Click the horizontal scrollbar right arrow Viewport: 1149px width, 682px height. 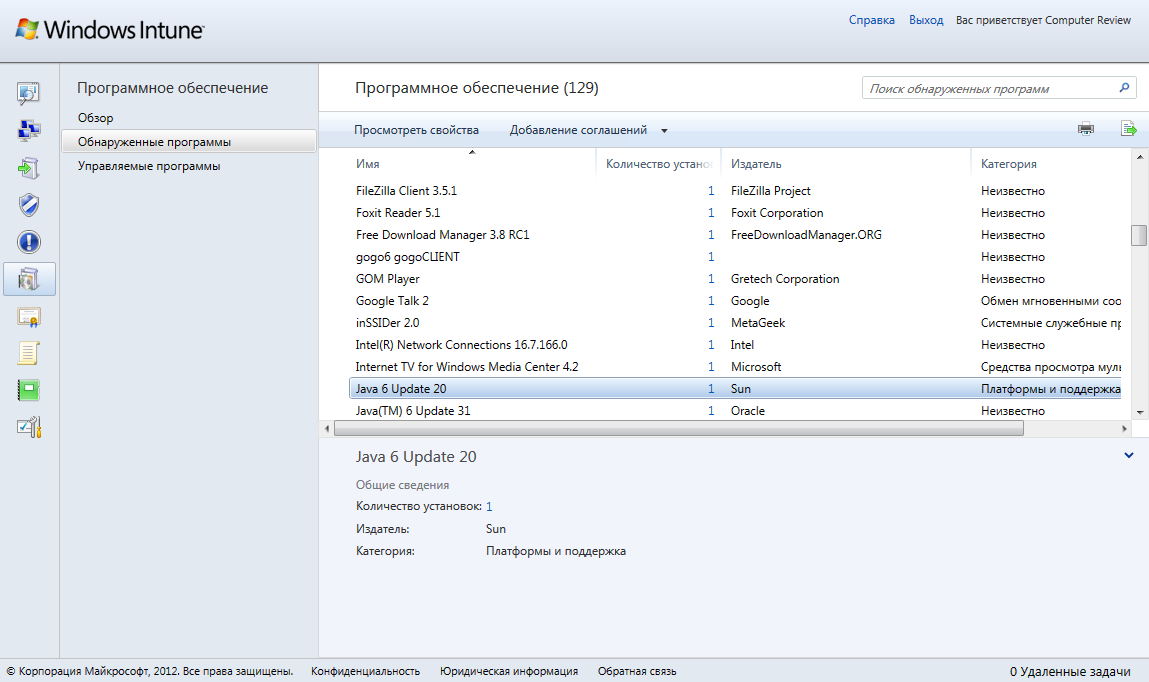[1124, 429]
